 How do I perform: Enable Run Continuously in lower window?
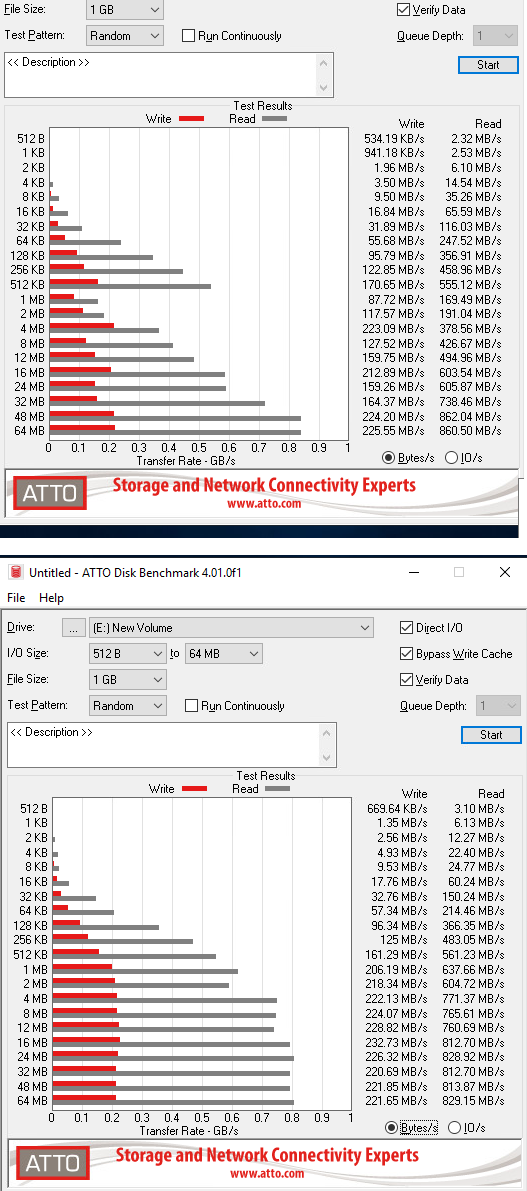click(191, 706)
